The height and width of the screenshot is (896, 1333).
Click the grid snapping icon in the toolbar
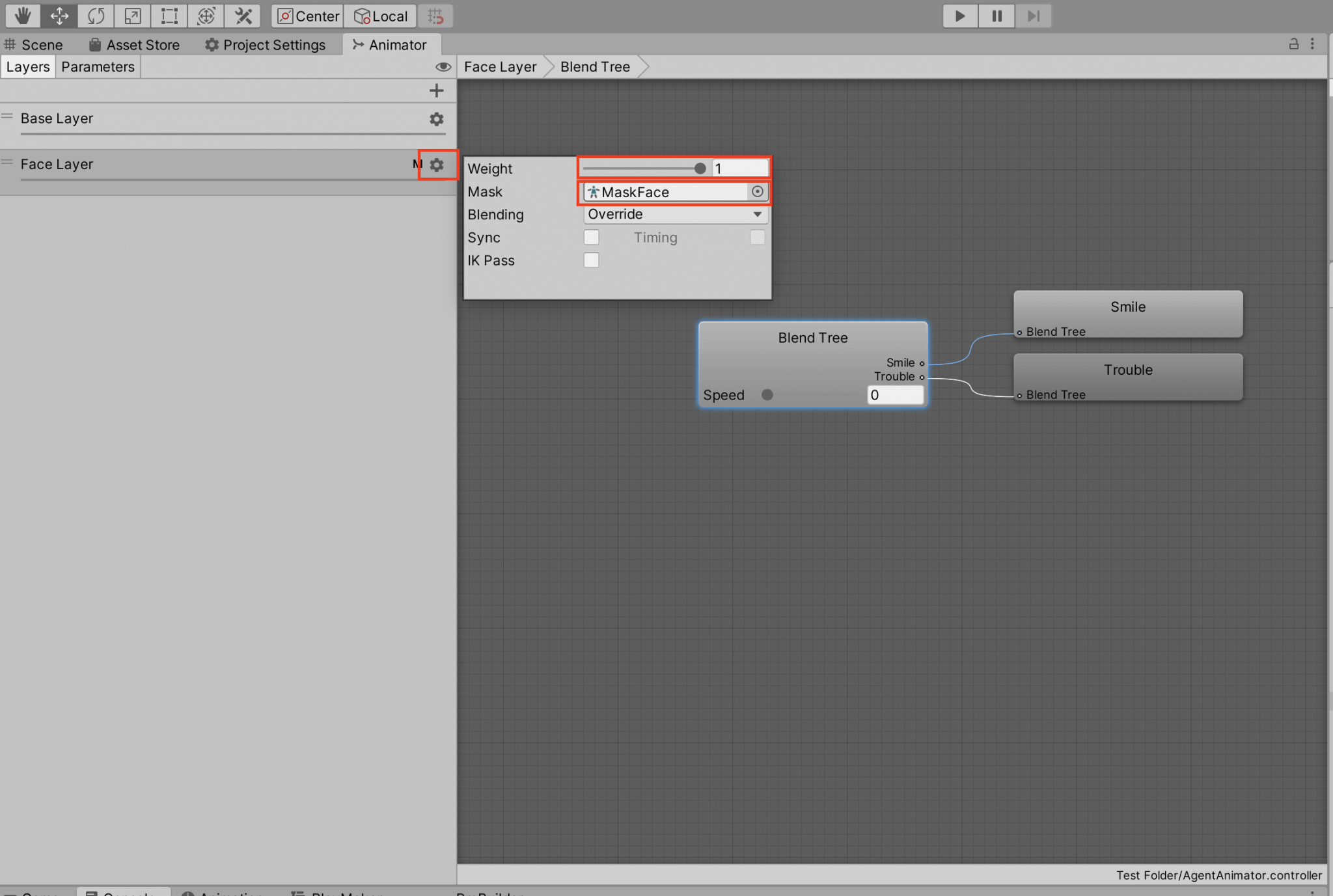(x=435, y=16)
